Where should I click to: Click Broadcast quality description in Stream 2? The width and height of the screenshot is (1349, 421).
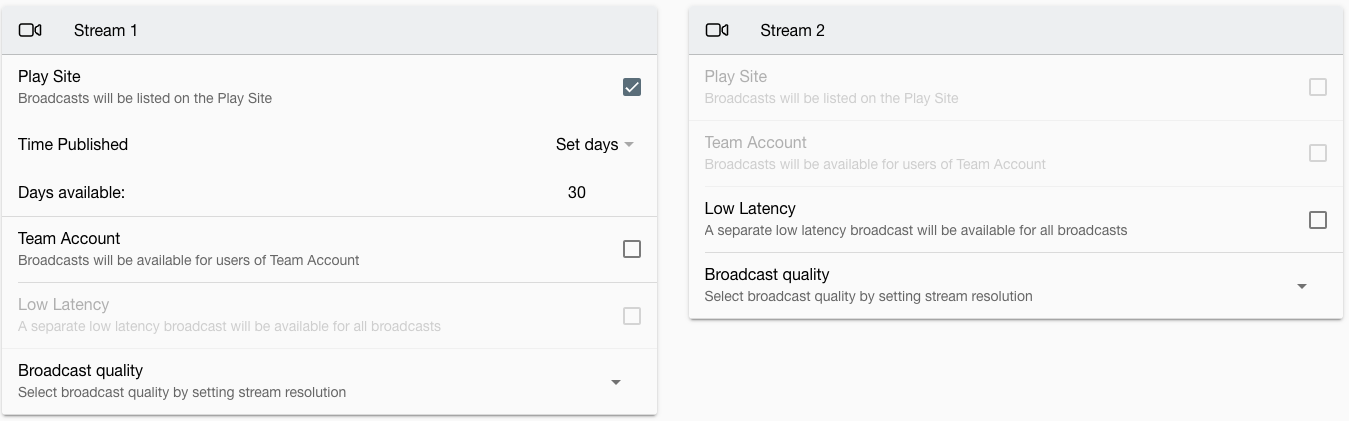pos(868,296)
